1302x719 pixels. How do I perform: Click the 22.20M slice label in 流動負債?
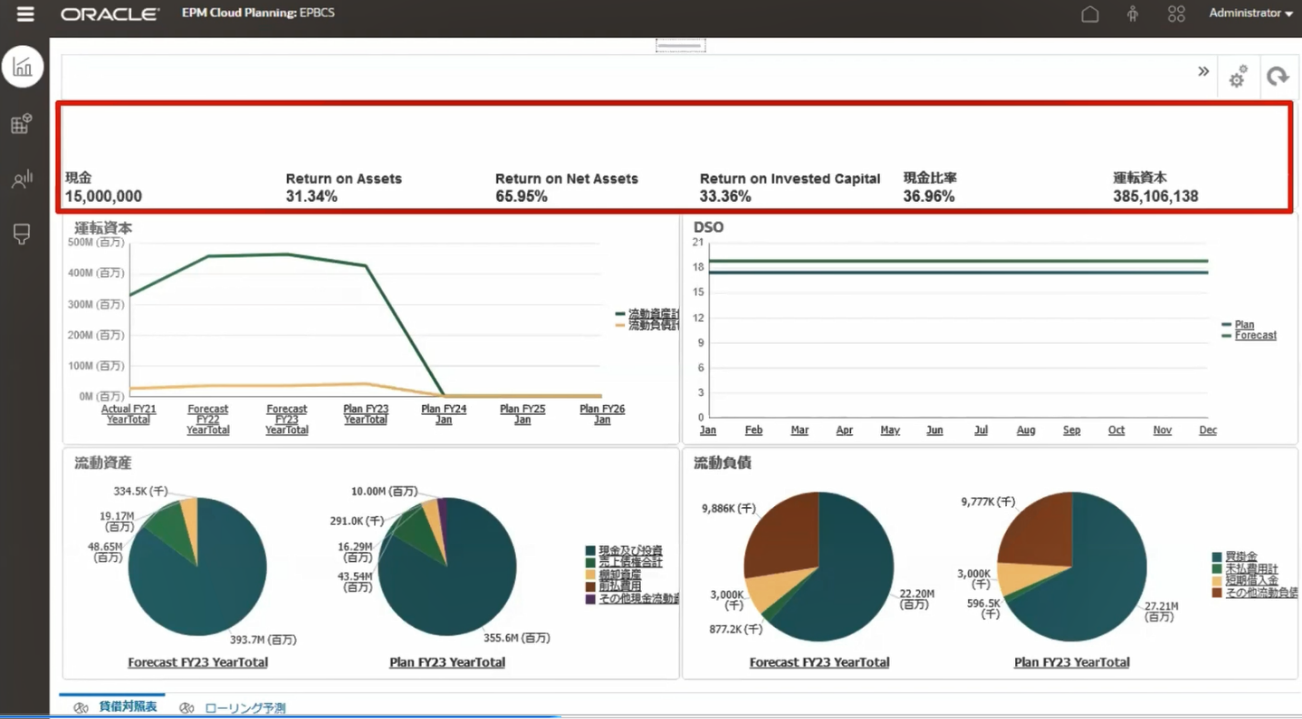coord(917,599)
